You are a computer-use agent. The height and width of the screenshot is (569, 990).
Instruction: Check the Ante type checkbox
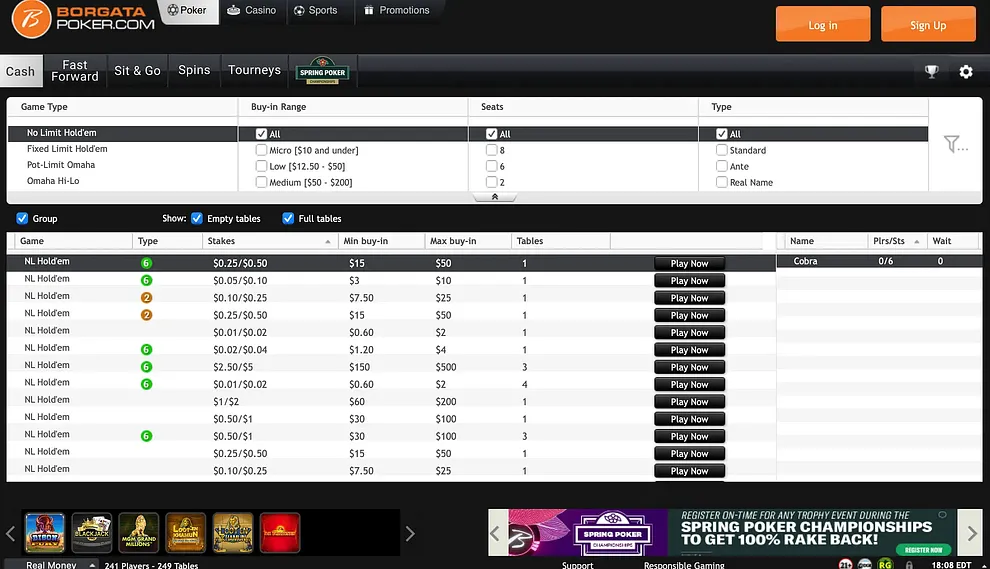coord(722,166)
